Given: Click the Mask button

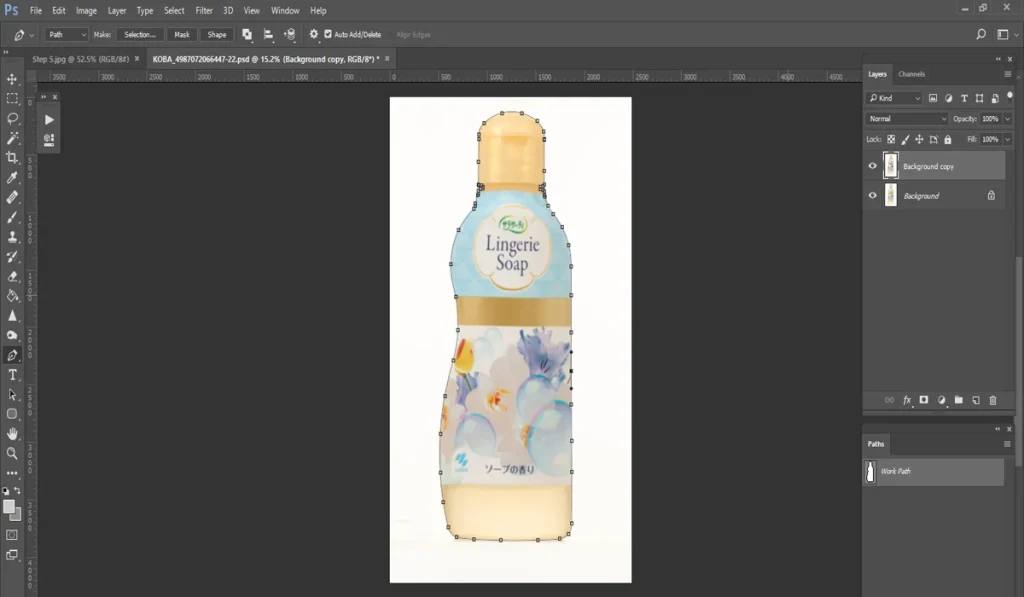Looking at the screenshot, I should point(182,34).
